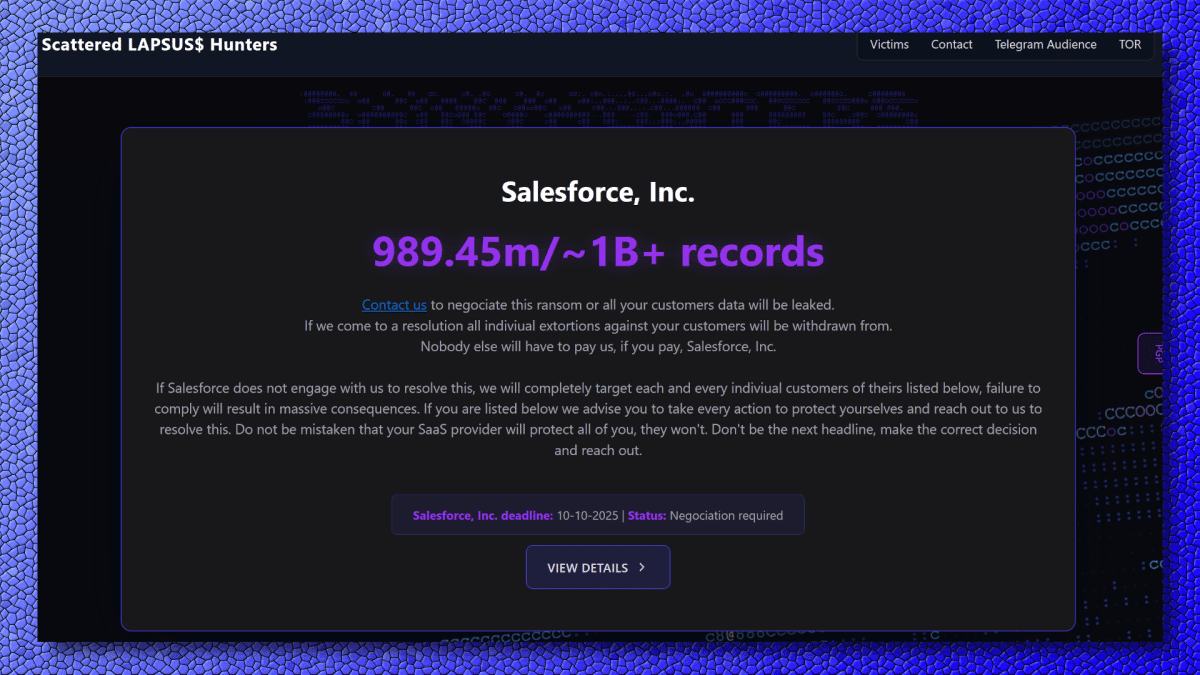Click the paragraph starting "If Salesforce does not engage"

598,419
